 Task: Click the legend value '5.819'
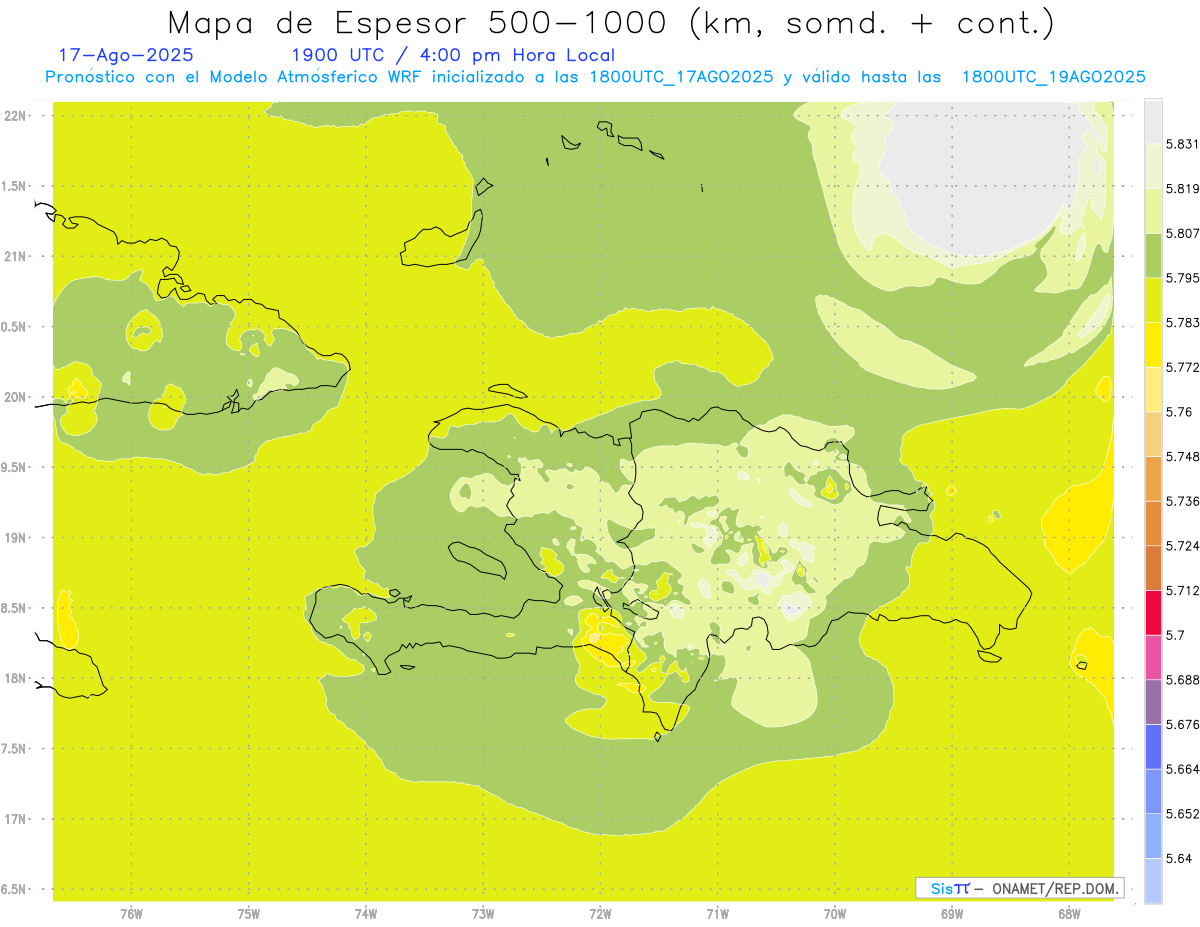[1183, 189]
